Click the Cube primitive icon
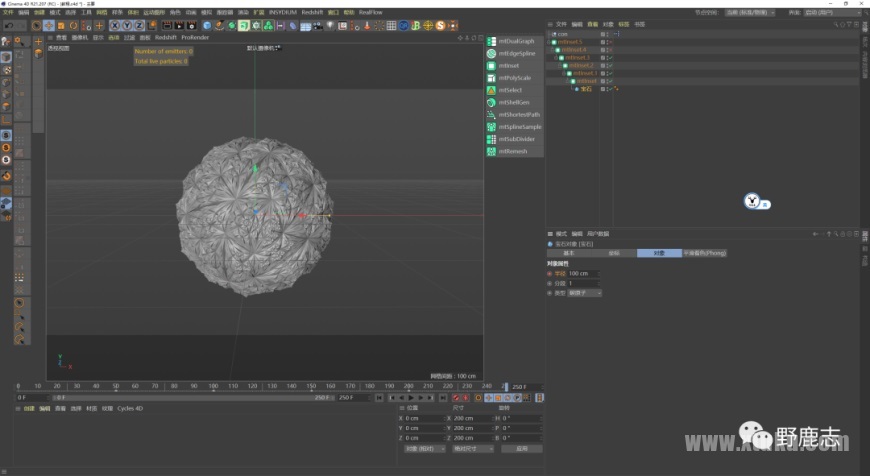 [207, 26]
